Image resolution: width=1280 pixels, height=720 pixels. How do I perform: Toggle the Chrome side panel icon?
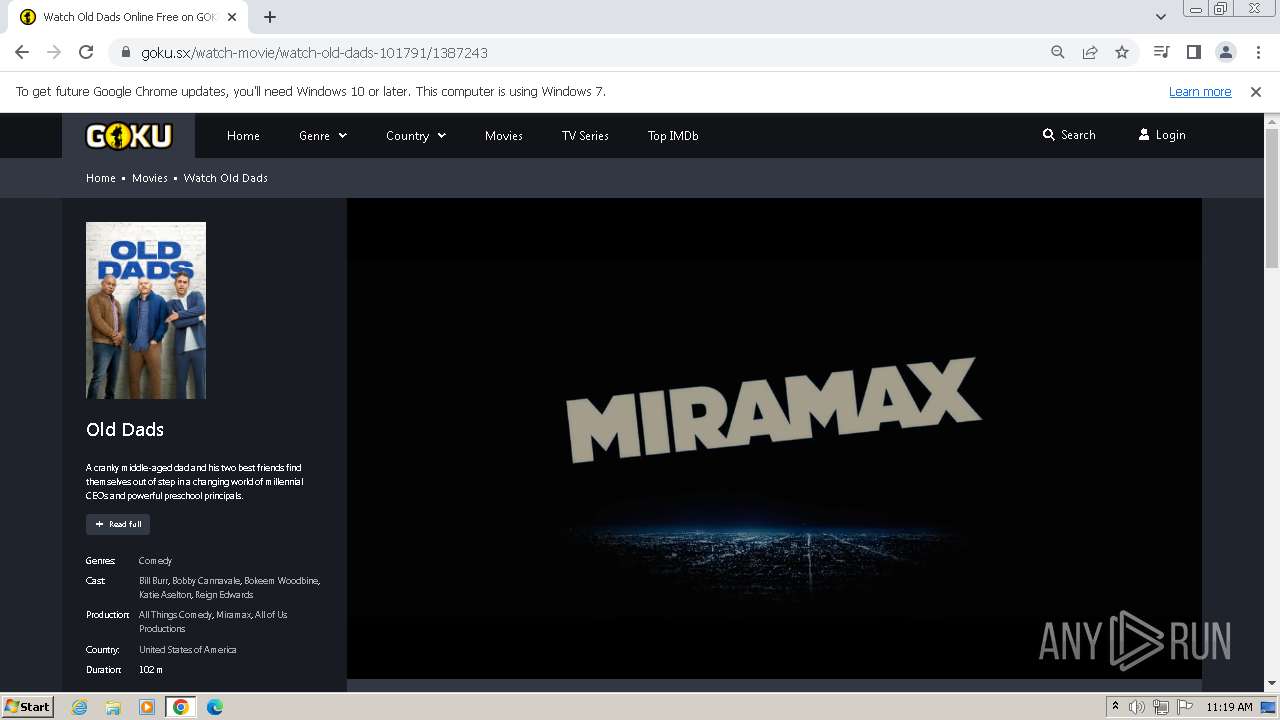1193,52
